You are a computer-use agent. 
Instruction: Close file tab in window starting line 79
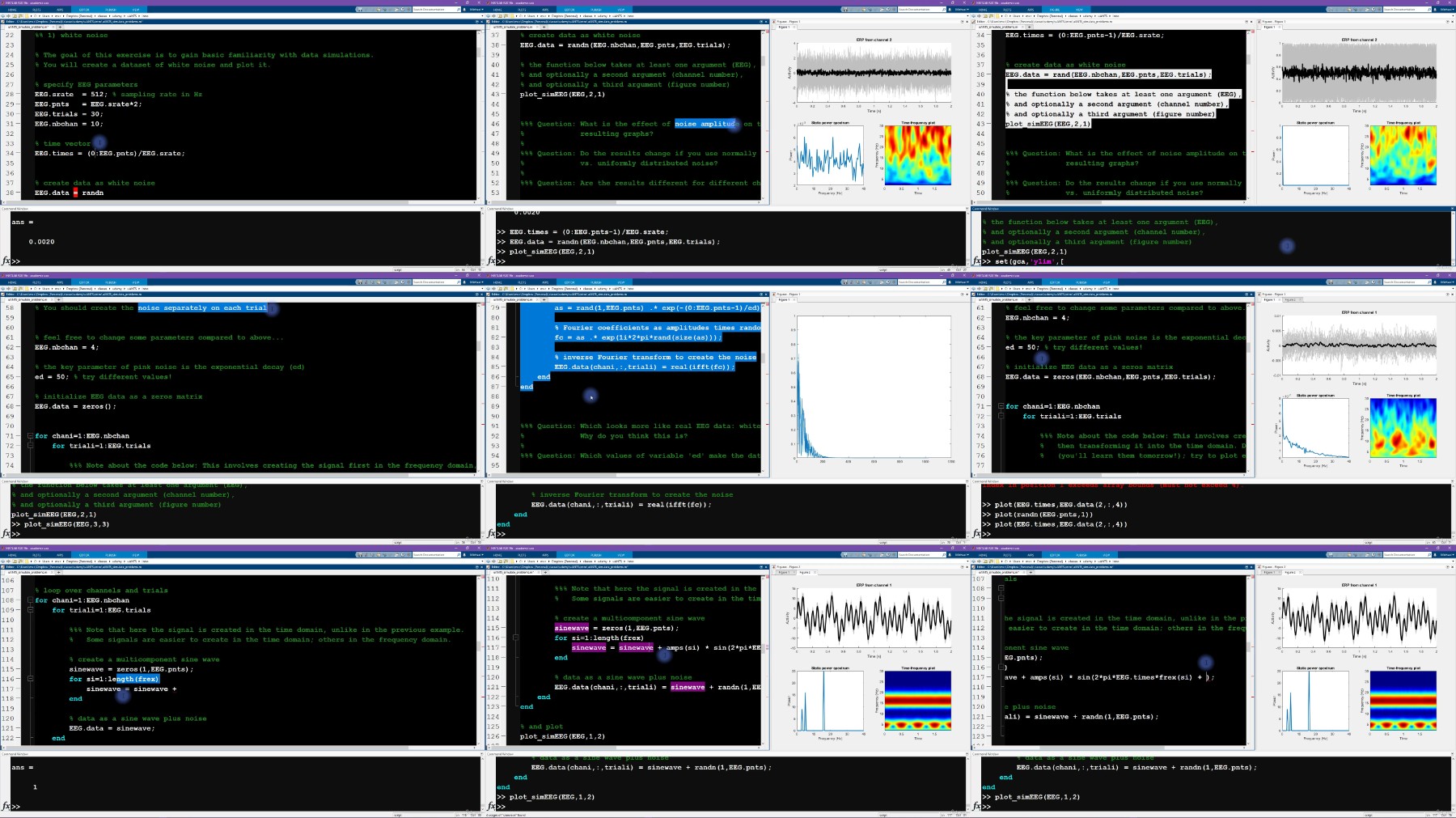point(537,299)
